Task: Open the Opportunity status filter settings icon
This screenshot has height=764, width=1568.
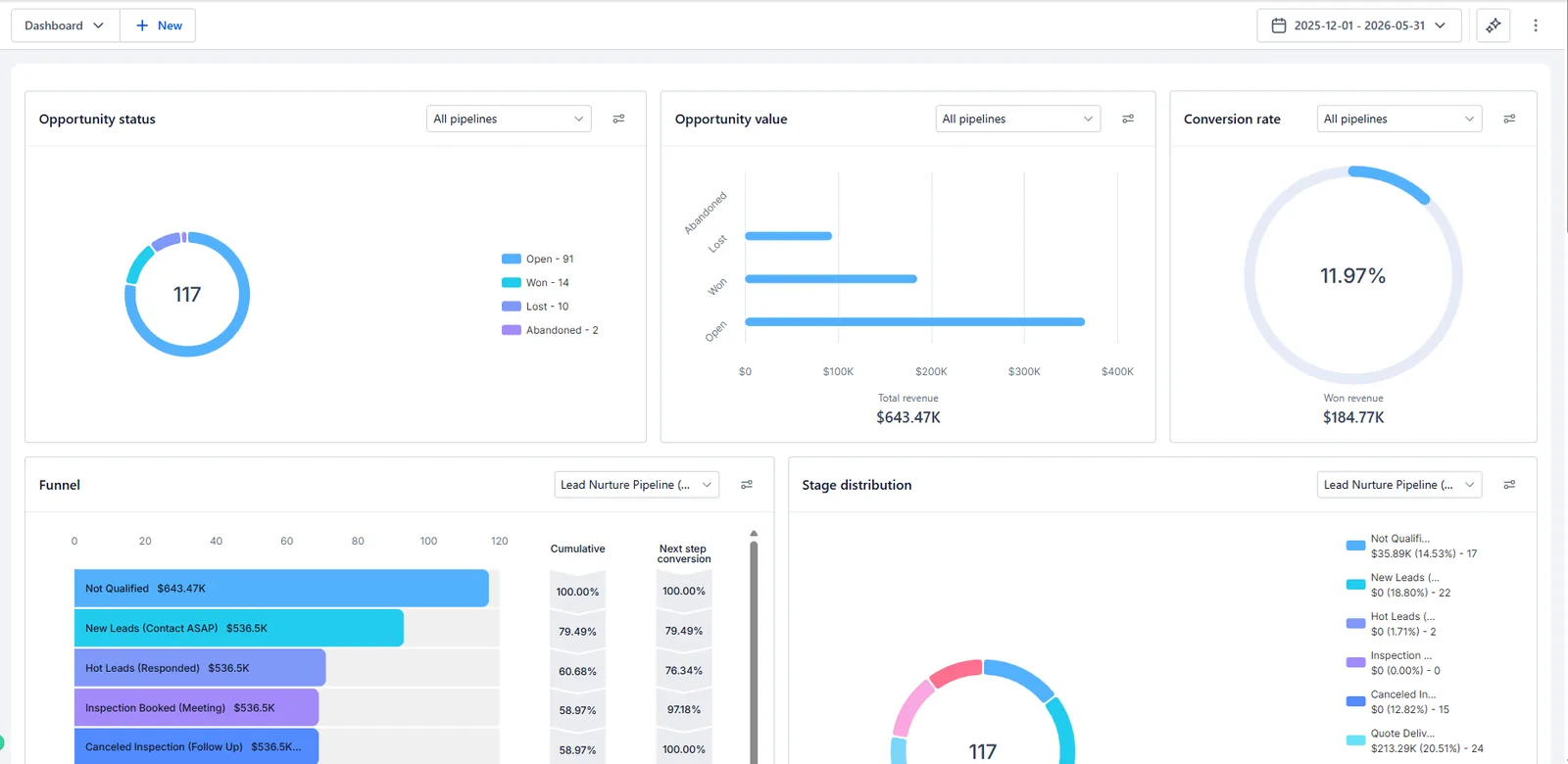Action: point(618,119)
